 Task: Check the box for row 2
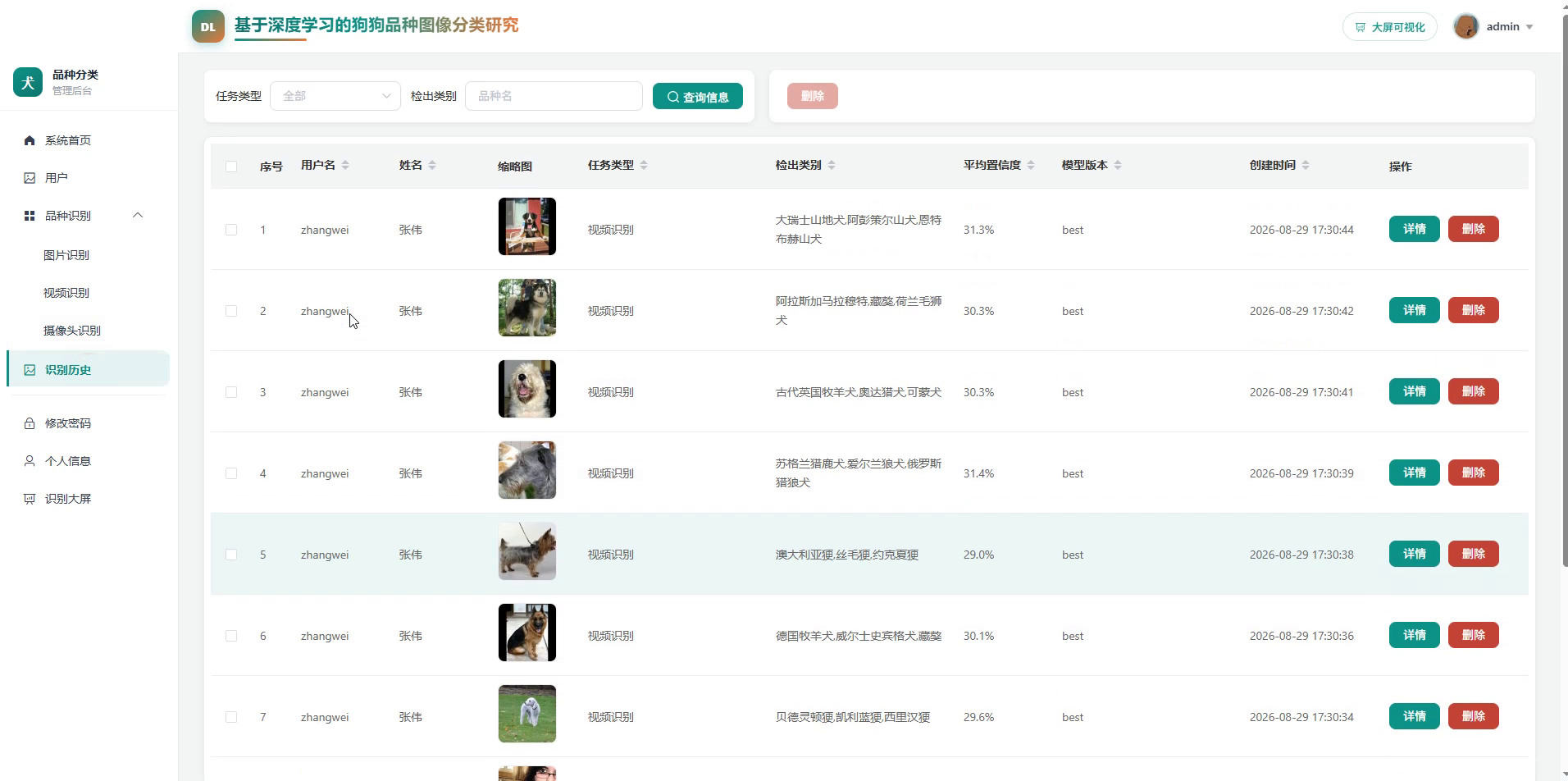231,311
